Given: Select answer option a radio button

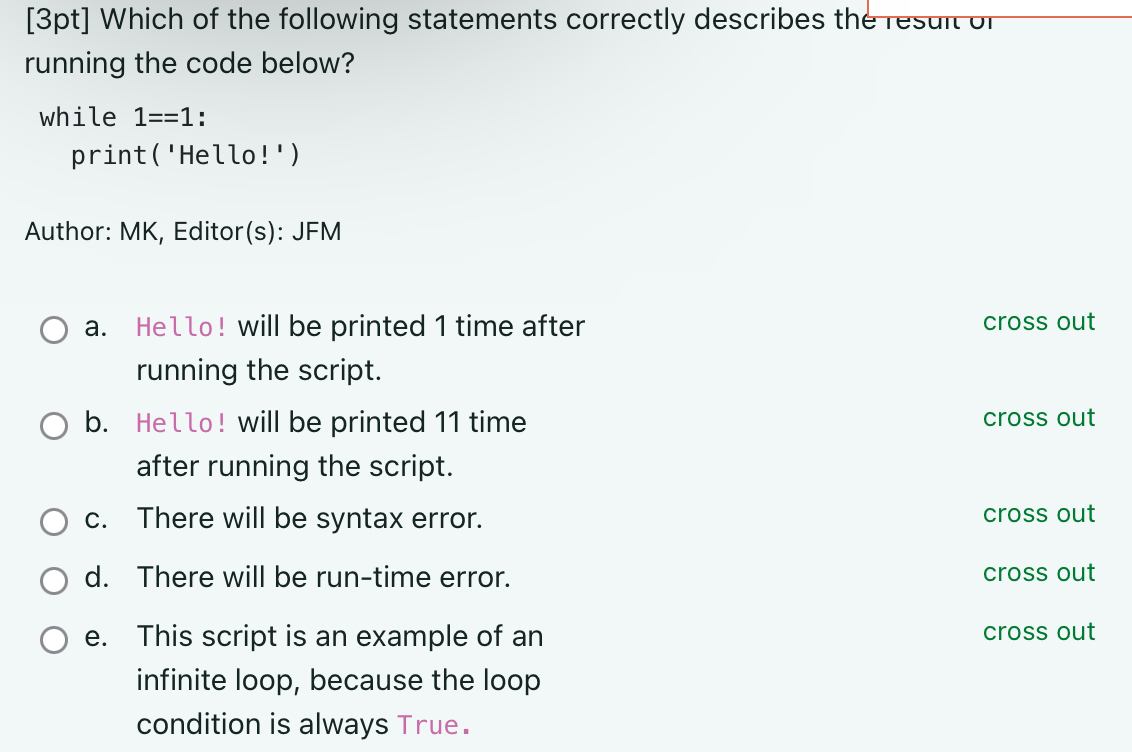Looking at the screenshot, I should (54, 330).
